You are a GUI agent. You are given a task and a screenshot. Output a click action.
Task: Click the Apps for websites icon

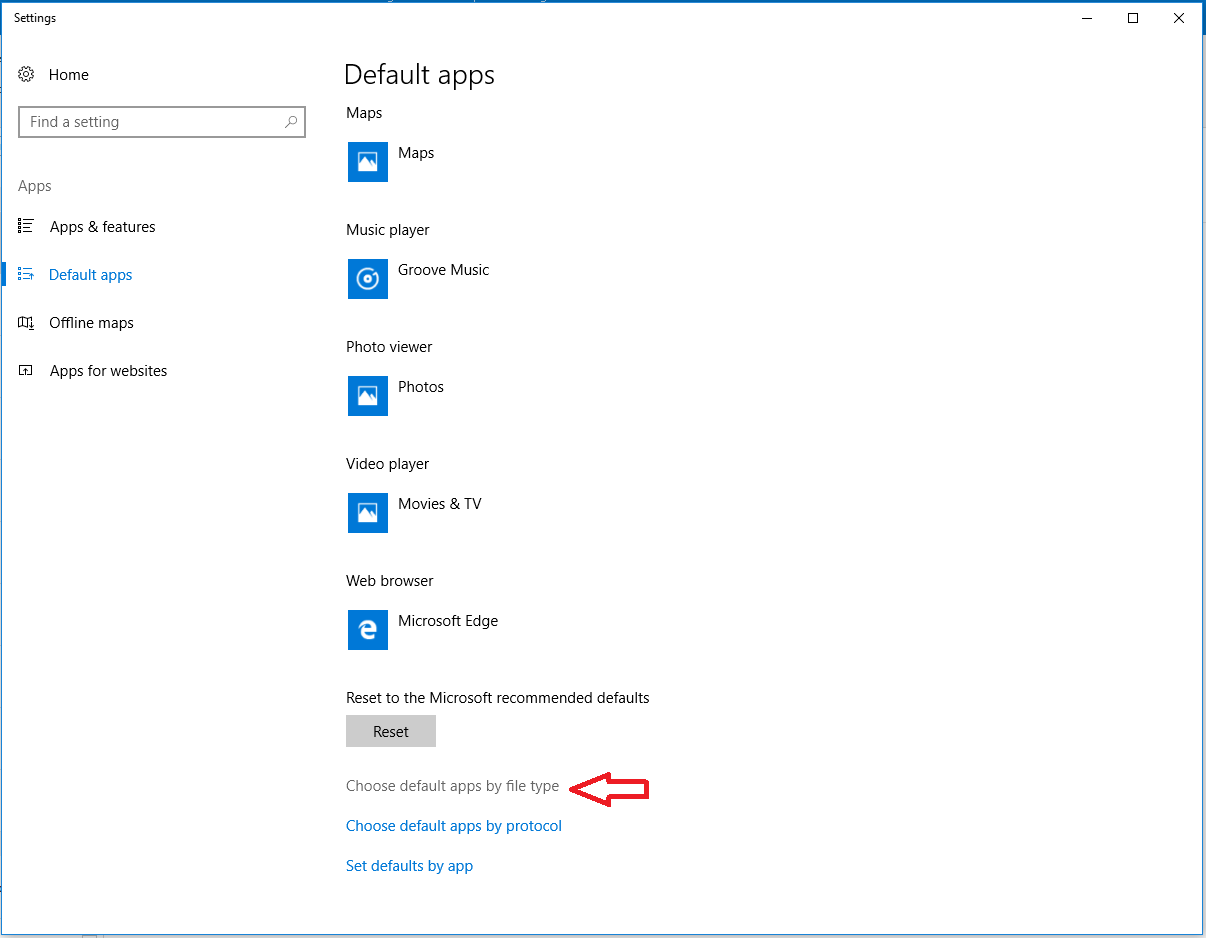(27, 371)
